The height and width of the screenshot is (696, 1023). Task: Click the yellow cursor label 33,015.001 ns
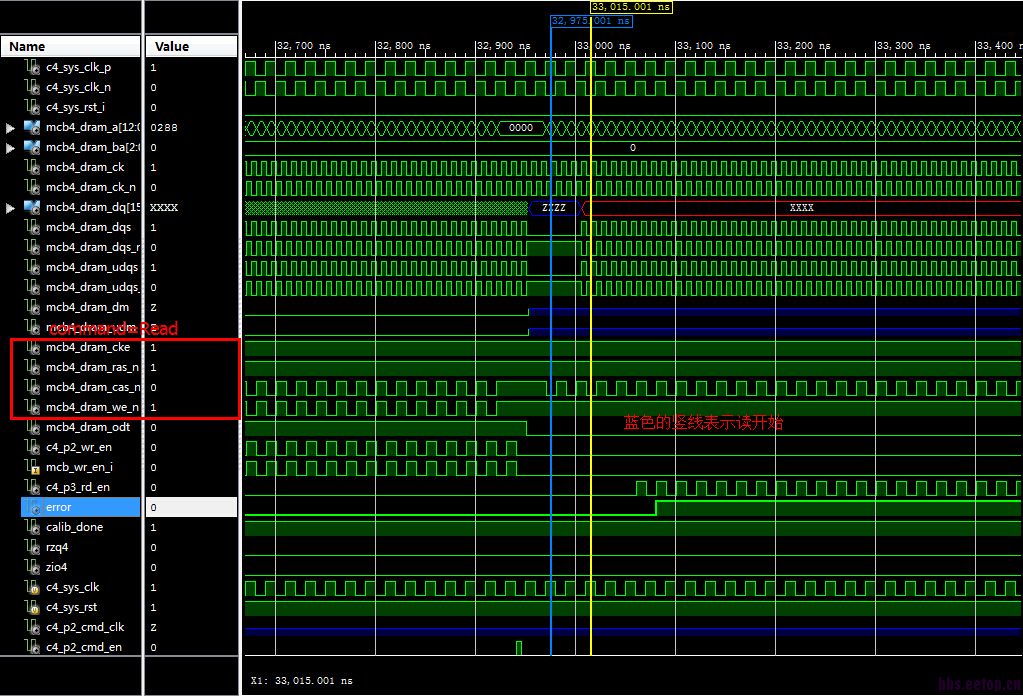click(631, 7)
